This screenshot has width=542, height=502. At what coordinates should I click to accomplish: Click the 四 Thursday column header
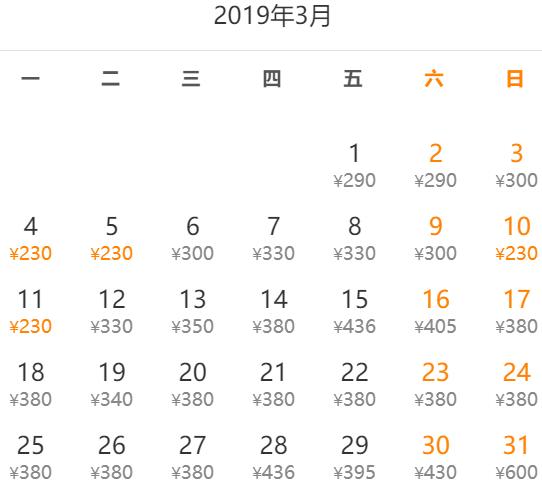tap(272, 78)
